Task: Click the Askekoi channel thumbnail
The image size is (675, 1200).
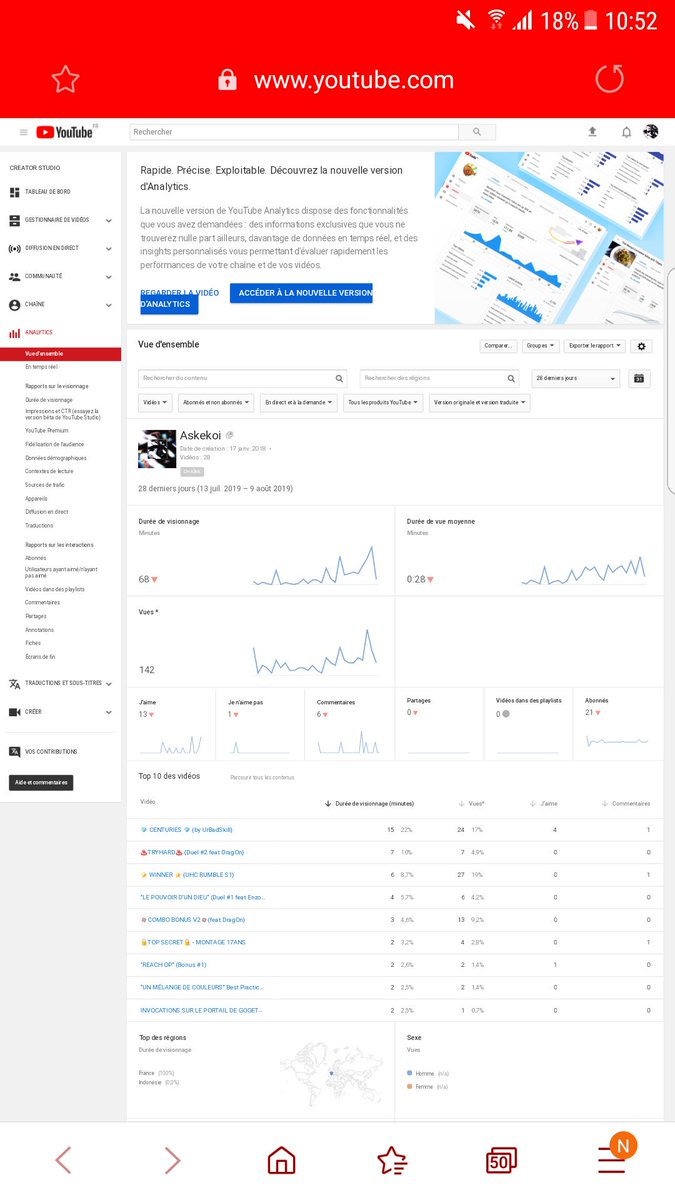Action: point(157,449)
